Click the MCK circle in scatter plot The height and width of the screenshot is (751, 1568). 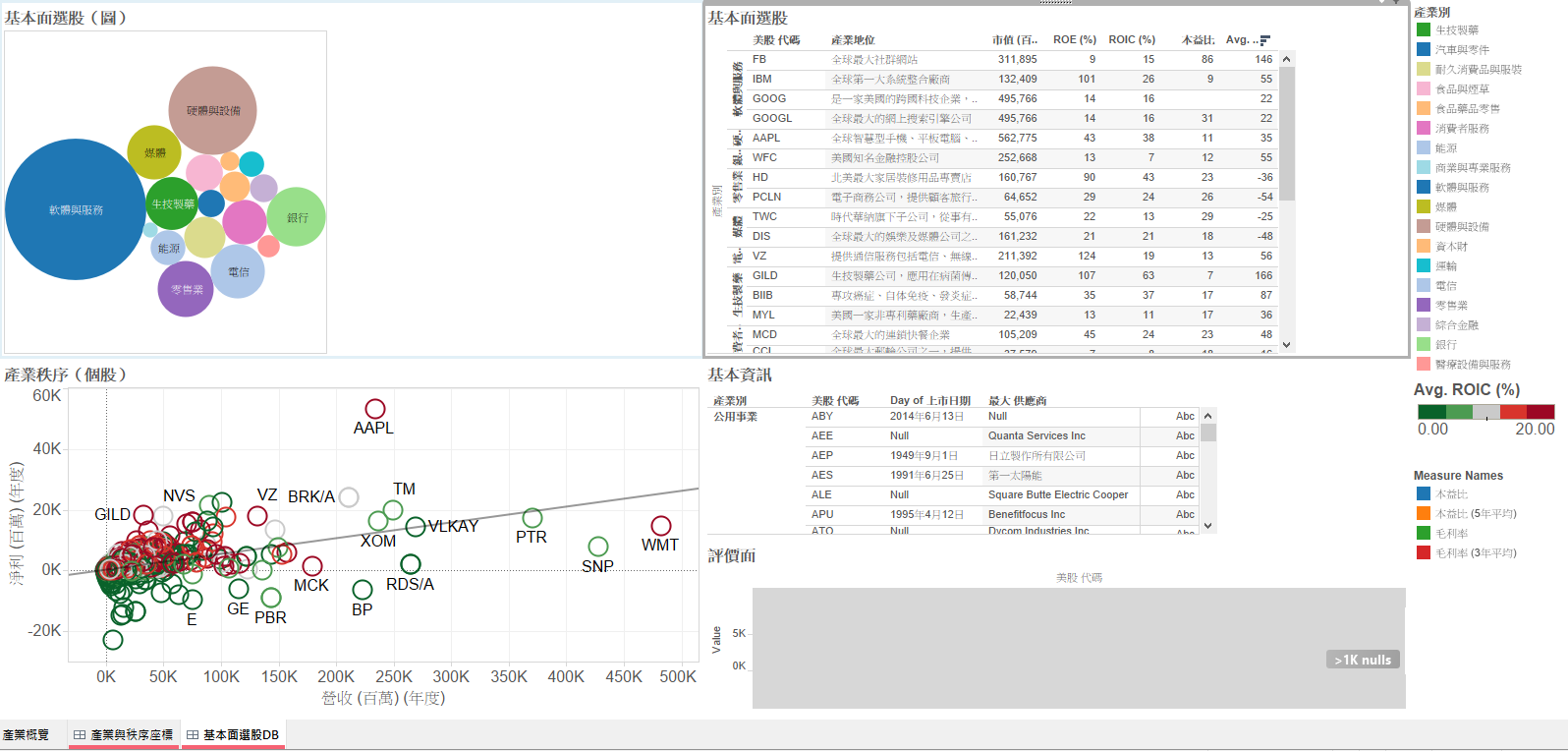click(x=312, y=566)
